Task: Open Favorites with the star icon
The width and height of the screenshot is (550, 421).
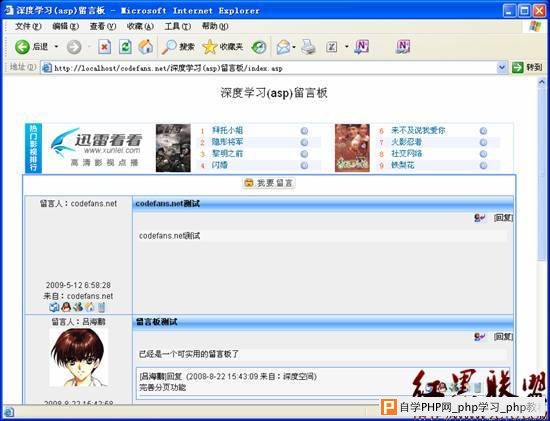Action: (210, 47)
